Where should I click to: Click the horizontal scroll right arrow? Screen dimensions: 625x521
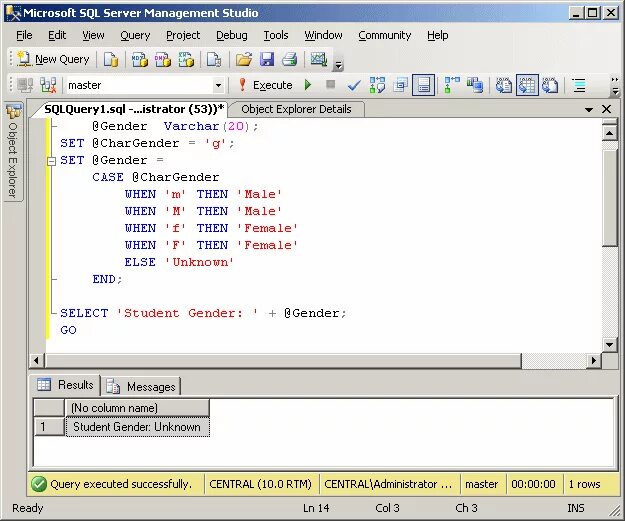(x=594, y=361)
